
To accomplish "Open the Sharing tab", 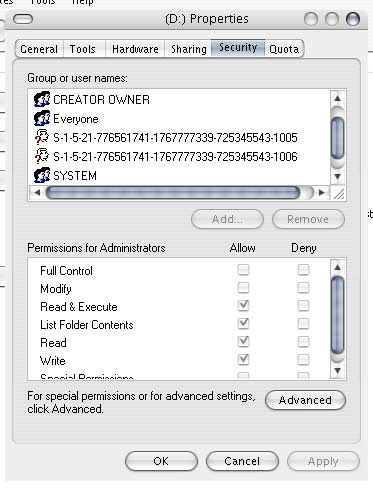I will (x=188, y=49).
